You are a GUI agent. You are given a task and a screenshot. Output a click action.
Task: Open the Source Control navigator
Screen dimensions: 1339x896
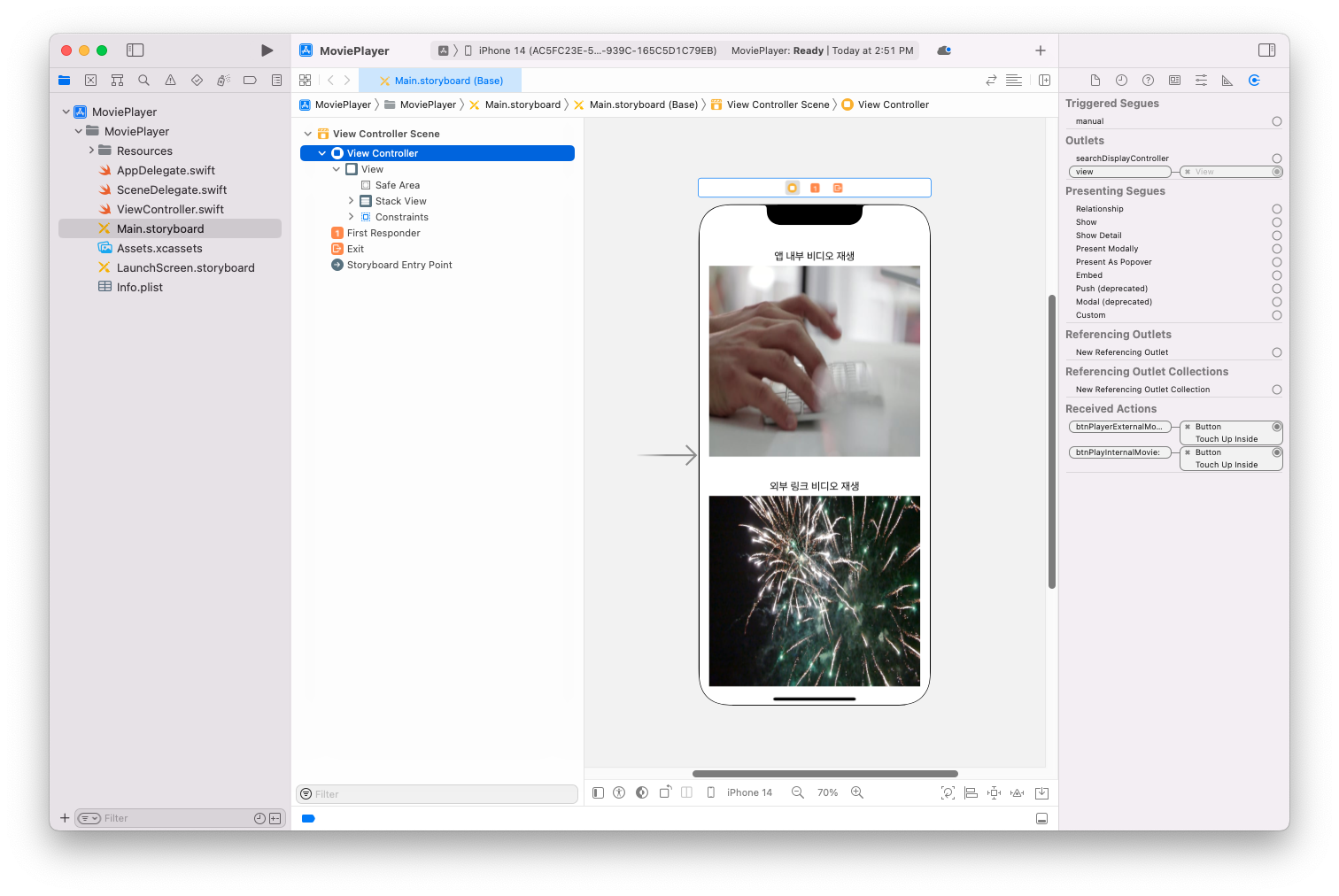(90, 81)
